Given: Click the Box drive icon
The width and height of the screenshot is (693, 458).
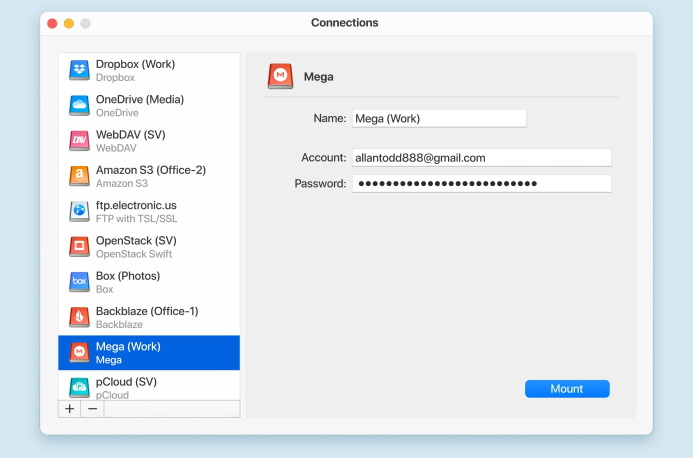Looking at the screenshot, I should pyautogui.click(x=80, y=282).
